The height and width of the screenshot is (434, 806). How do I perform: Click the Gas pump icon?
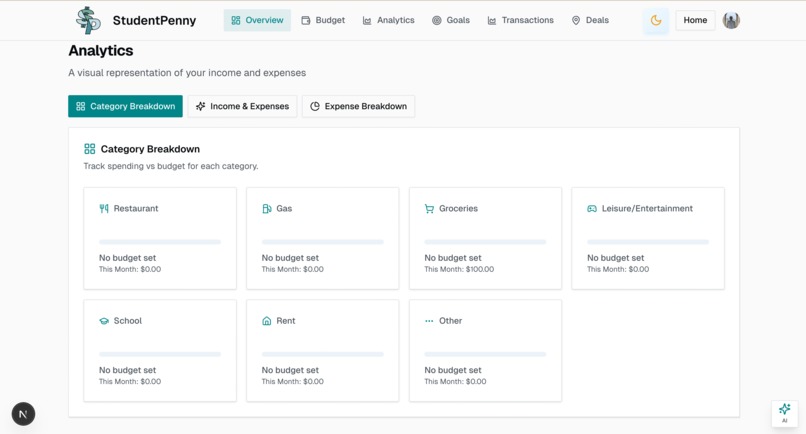pyautogui.click(x=267, y=208)
